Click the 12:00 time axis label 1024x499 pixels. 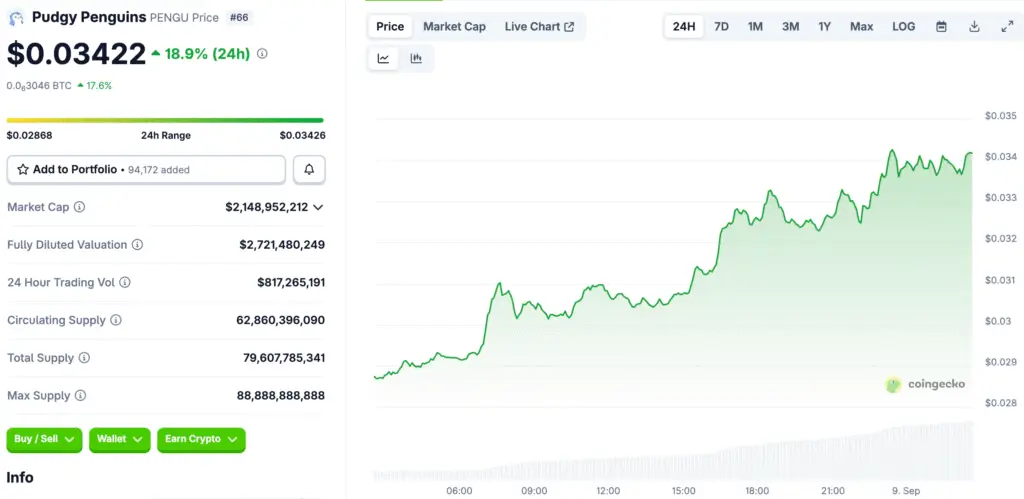tap(609, 491)
